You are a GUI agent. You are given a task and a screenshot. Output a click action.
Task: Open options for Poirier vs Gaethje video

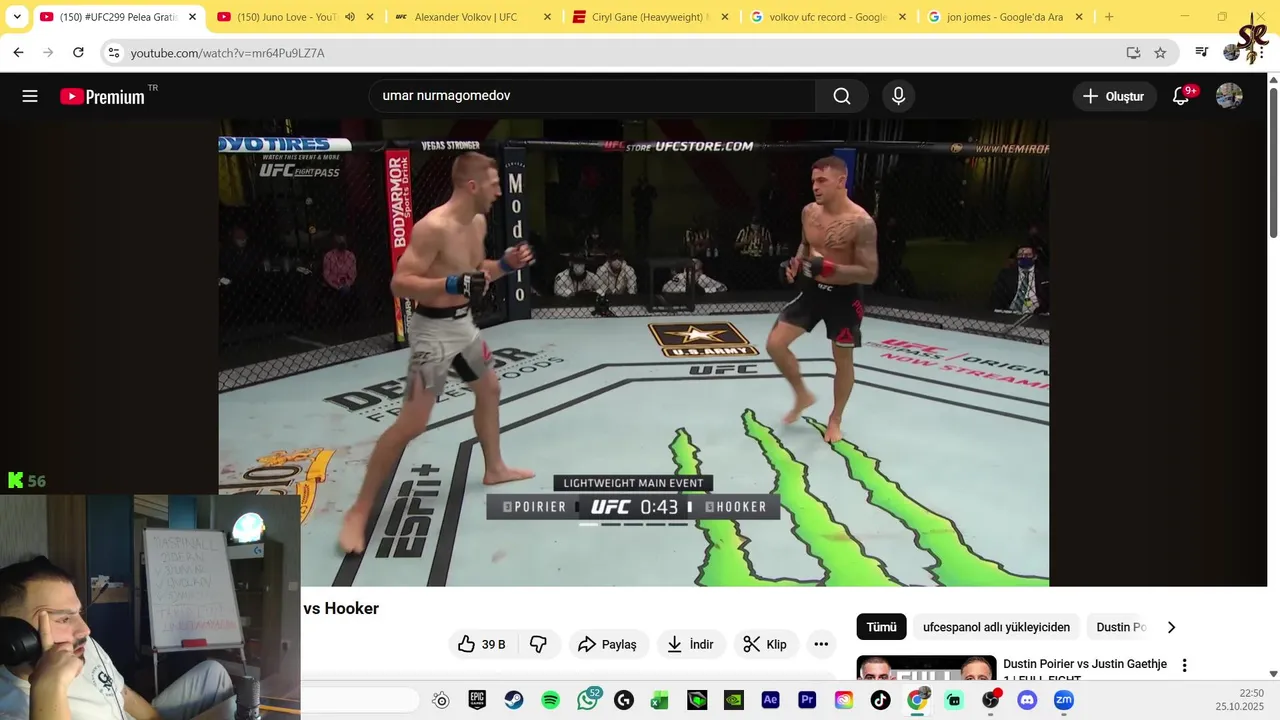point(1185,665)
